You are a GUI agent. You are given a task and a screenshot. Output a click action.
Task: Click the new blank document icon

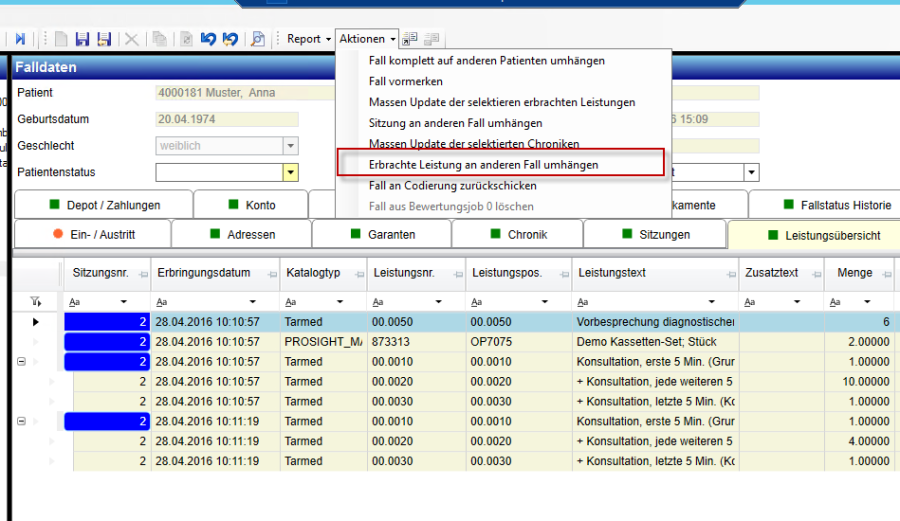pyautogui.click(x=61, y=39)
